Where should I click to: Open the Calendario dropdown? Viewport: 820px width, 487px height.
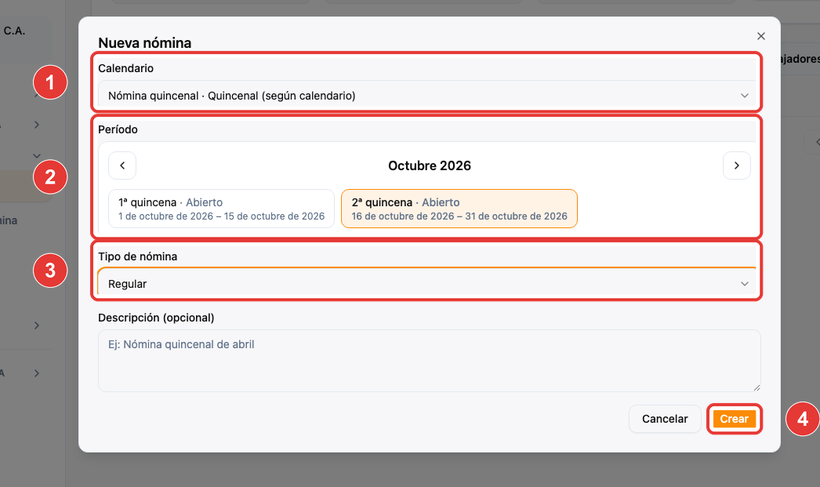pos(427,96)
